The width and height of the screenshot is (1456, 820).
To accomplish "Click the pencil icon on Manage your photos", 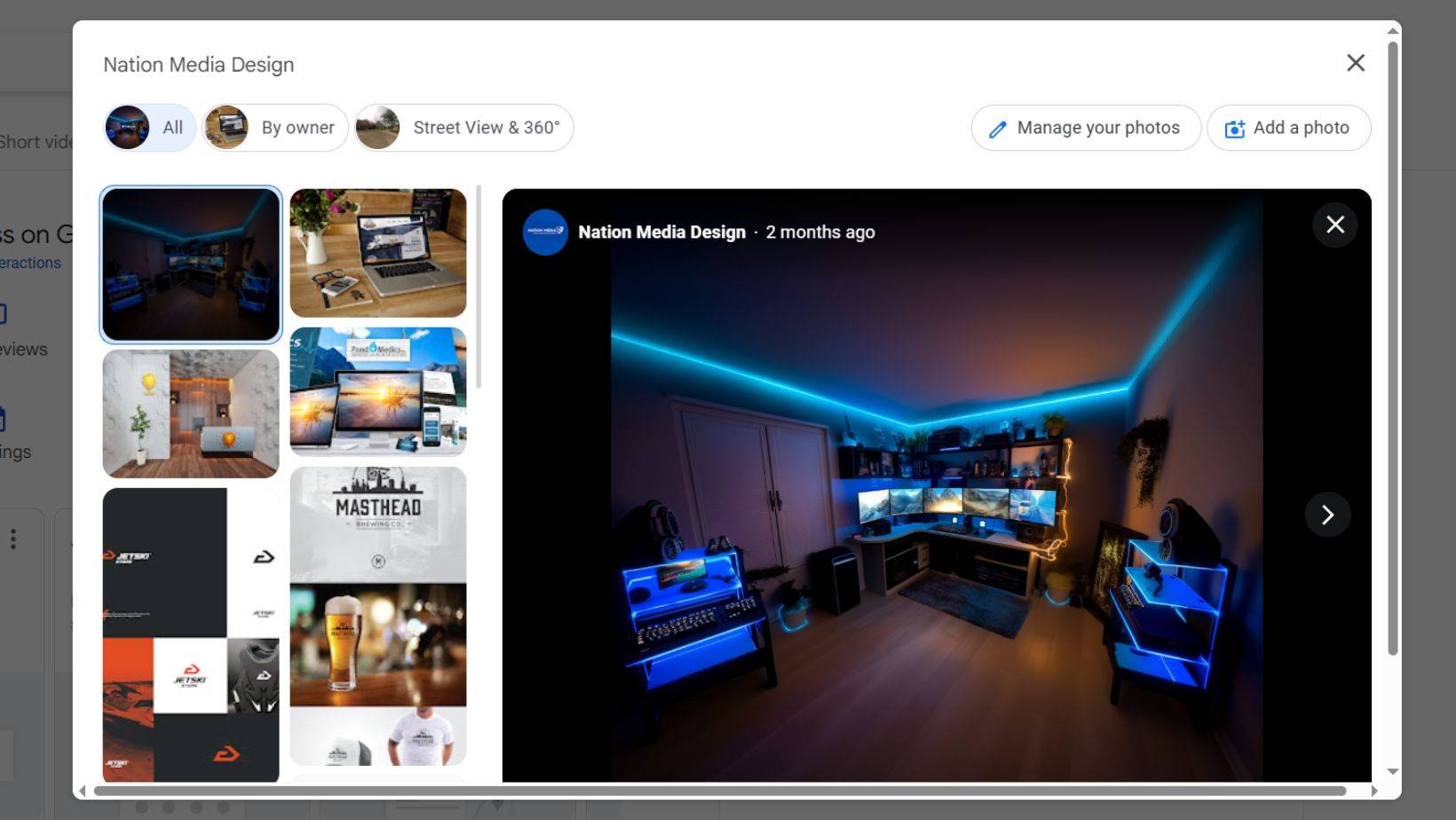I will pos(998,128).
